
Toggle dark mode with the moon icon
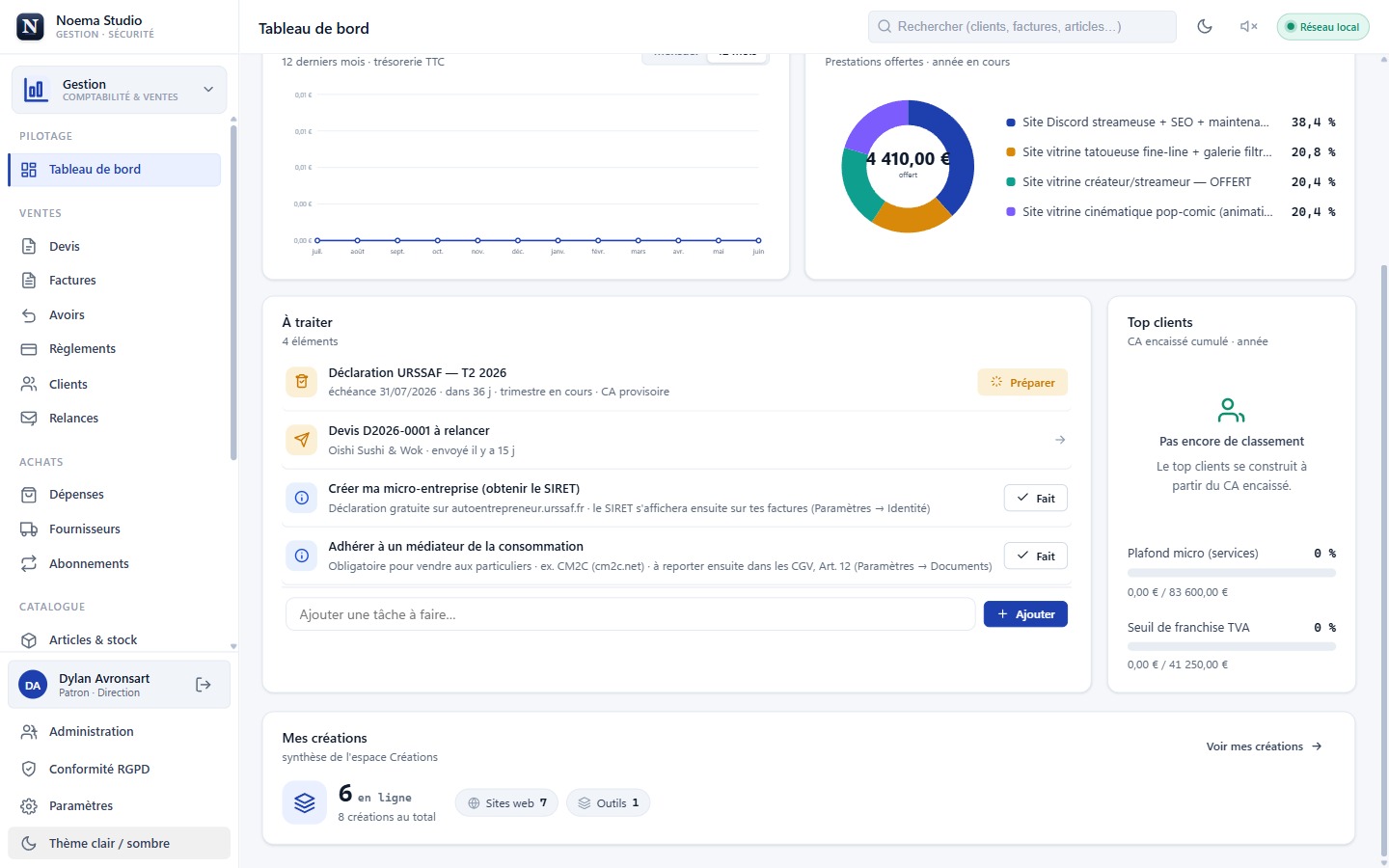[x=1205, y=27]
